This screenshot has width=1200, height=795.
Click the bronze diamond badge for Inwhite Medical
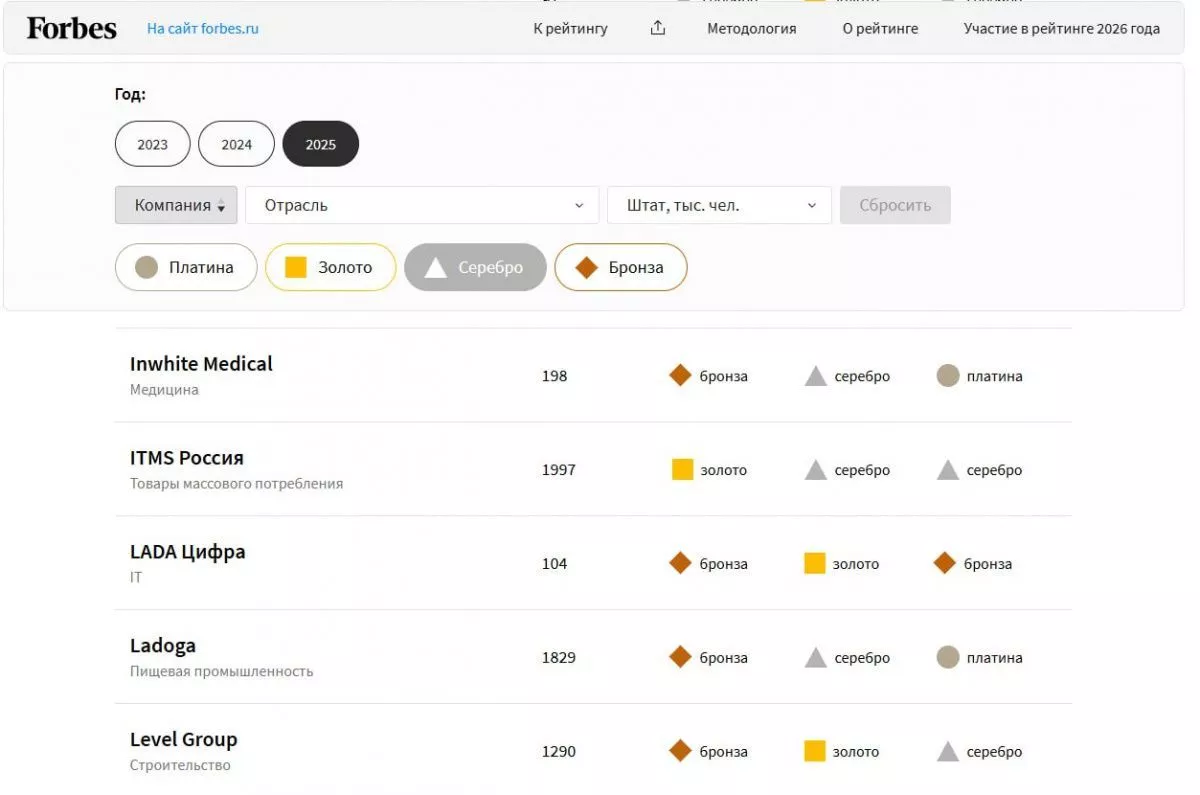[x=679, y=375]
